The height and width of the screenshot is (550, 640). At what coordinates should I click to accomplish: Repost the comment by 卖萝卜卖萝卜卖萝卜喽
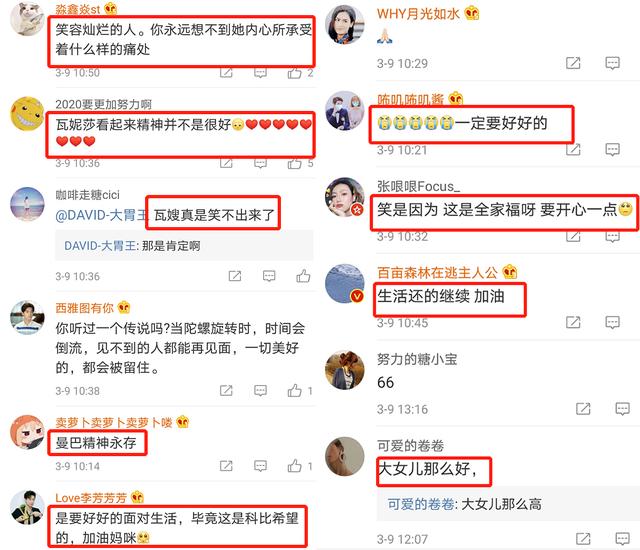(x=226, y=466)
